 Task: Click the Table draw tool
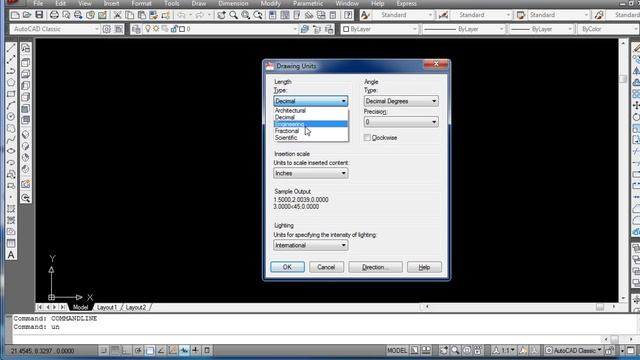tap(11, 243)
